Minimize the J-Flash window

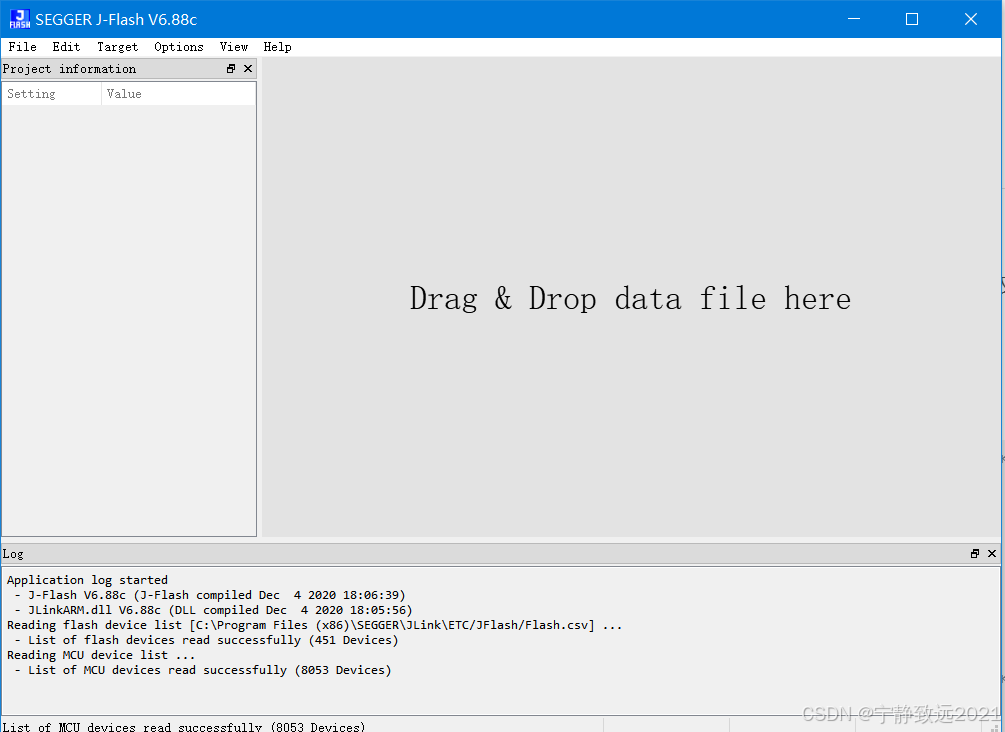point(854,19)
